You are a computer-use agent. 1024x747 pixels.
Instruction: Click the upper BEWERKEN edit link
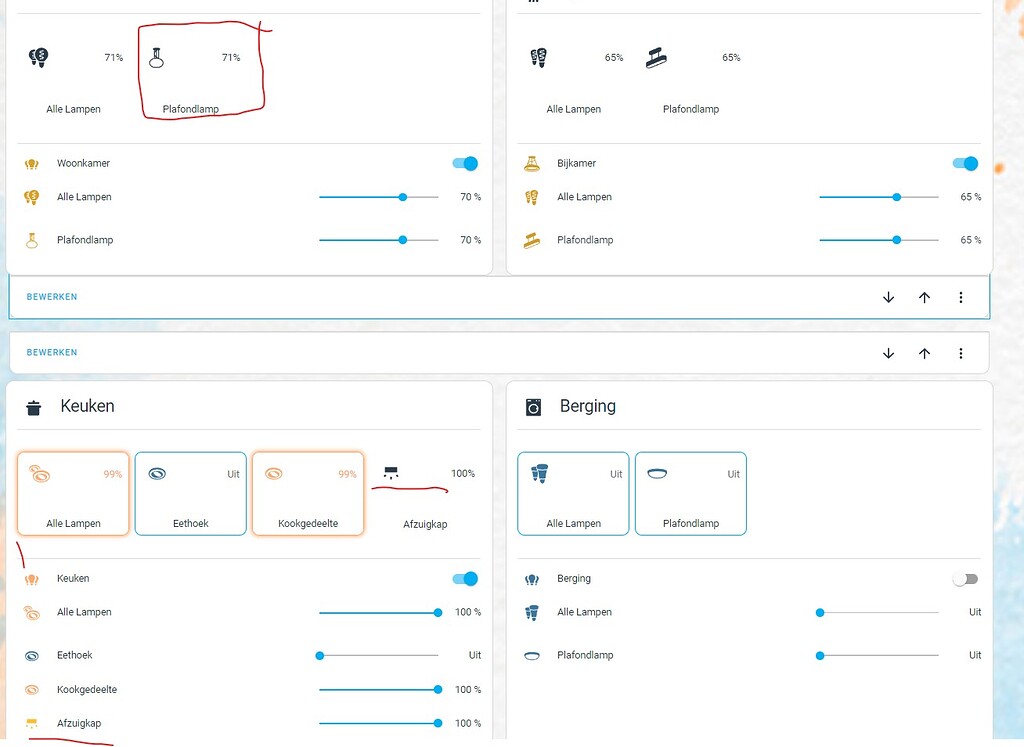pos(52,296)
